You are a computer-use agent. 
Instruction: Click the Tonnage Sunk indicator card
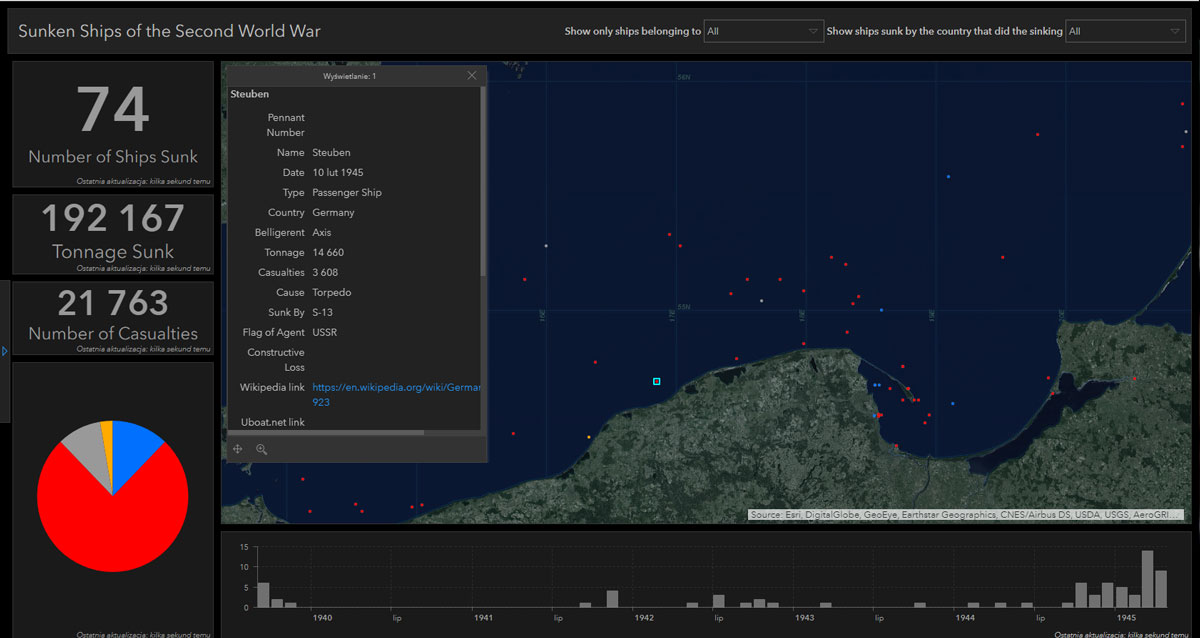[113, 234]
